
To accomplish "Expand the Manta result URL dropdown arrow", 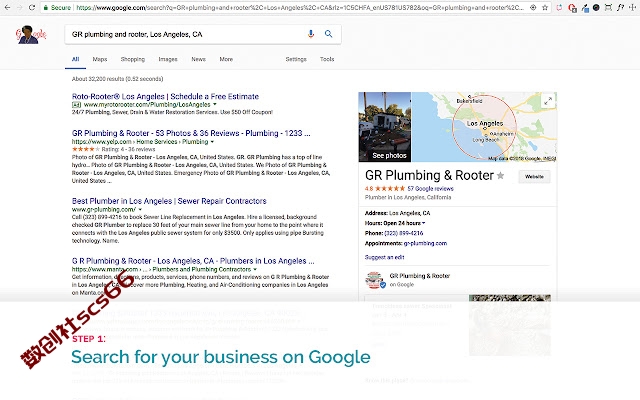I will tap(255, 269).
